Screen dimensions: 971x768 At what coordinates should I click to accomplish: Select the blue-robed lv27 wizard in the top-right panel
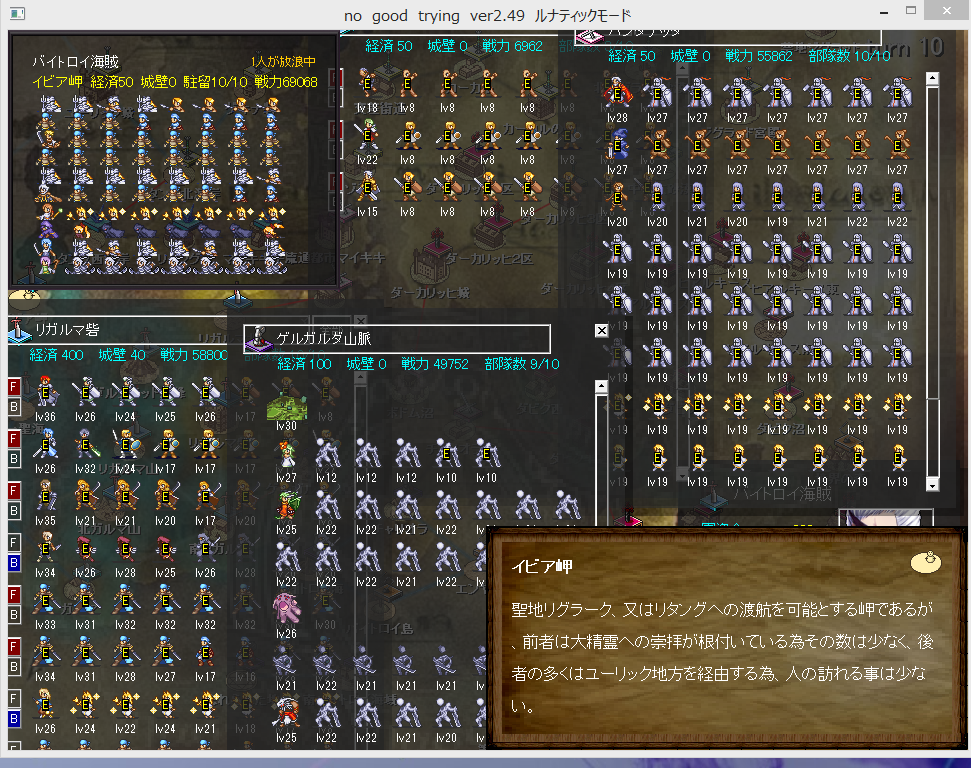(x=617, y=145)
